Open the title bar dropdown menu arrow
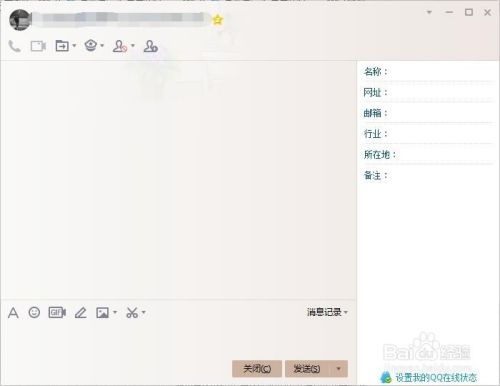 (x=429, y=12)
